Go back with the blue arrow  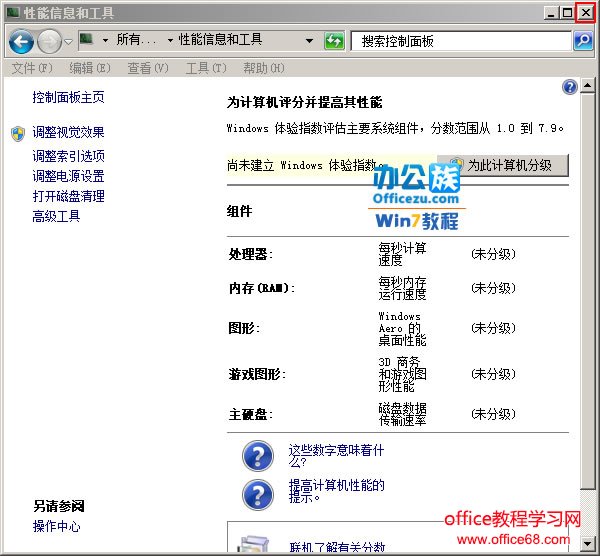(x=21, y=41)
